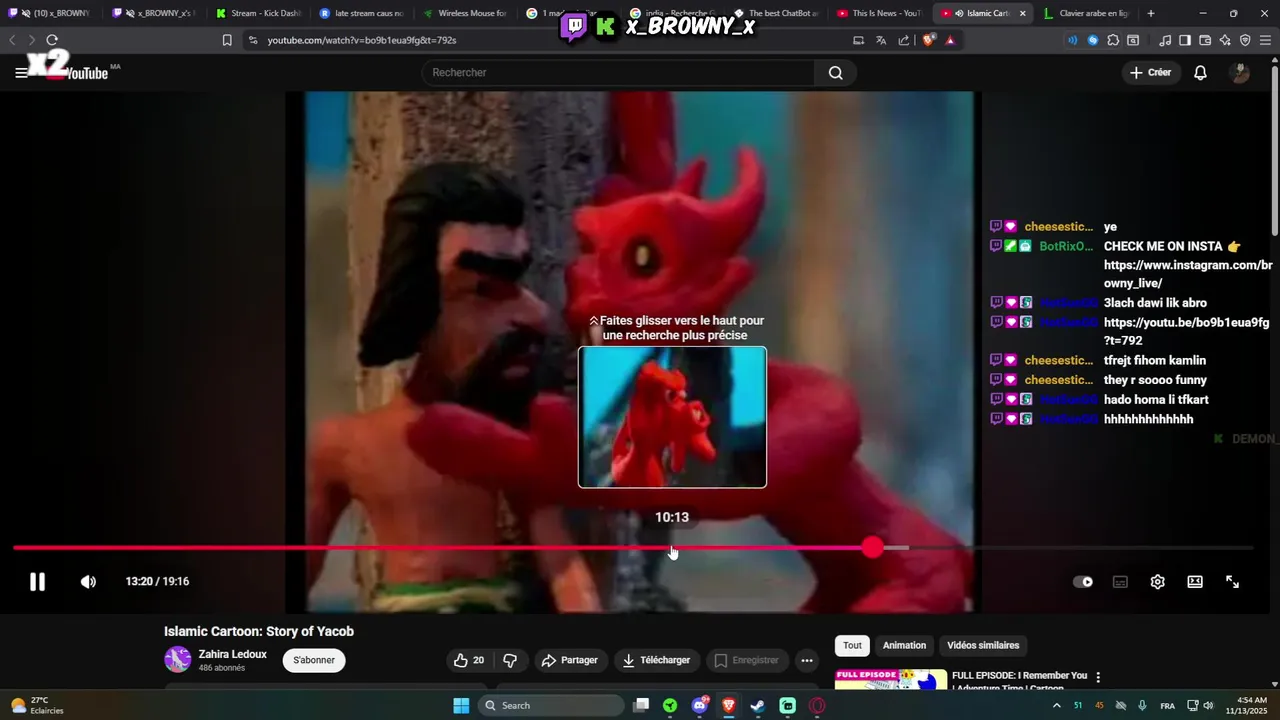Open the FRA keyboard language switcher
The height and width of the screenshot is (720, 1280).
click(x=1167, y=705)
